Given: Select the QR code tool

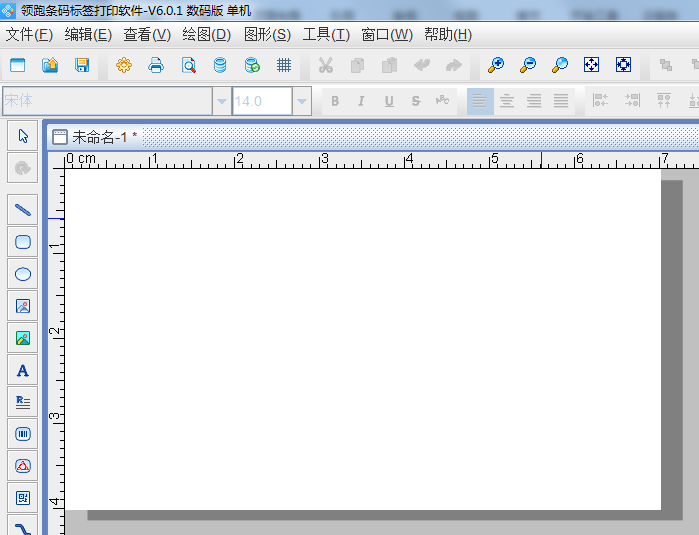Looking at the screenshot, I should click(23, 498).
